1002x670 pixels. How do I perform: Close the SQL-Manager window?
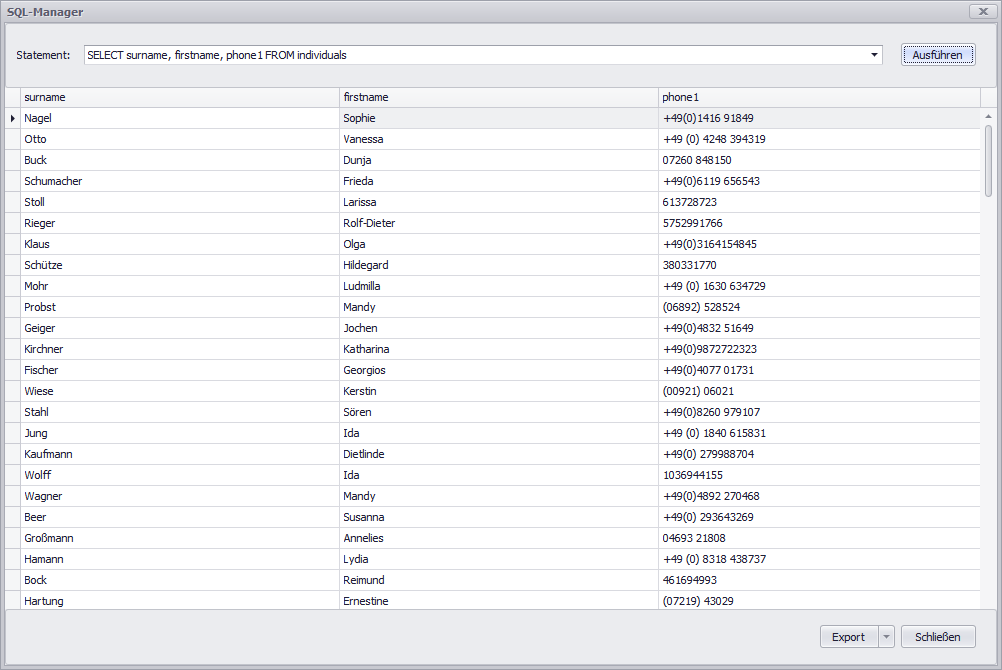(x=981, y=12)
